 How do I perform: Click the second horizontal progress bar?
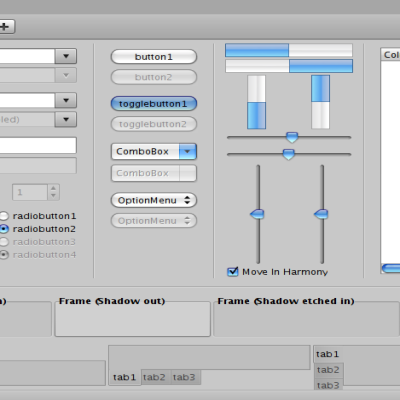pos(289,66)
